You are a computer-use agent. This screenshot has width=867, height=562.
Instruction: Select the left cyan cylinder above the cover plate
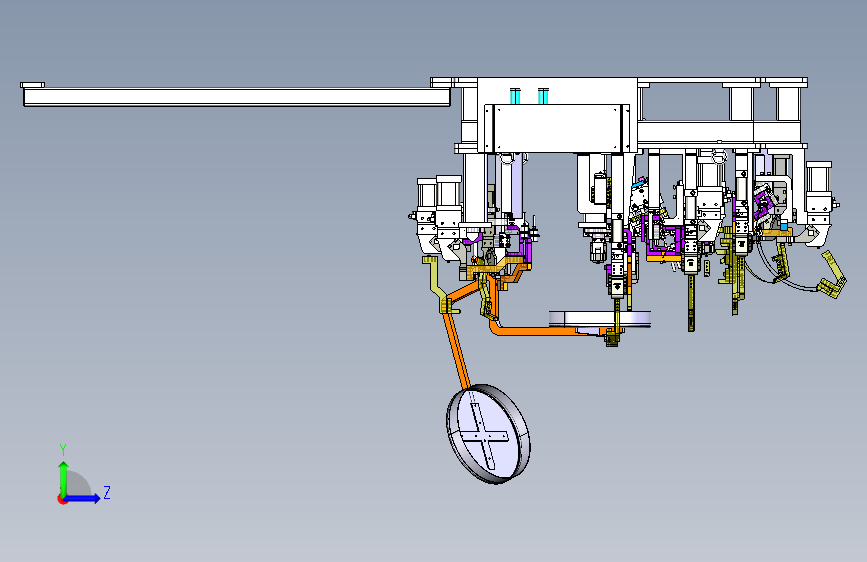[x=515, y=96]
